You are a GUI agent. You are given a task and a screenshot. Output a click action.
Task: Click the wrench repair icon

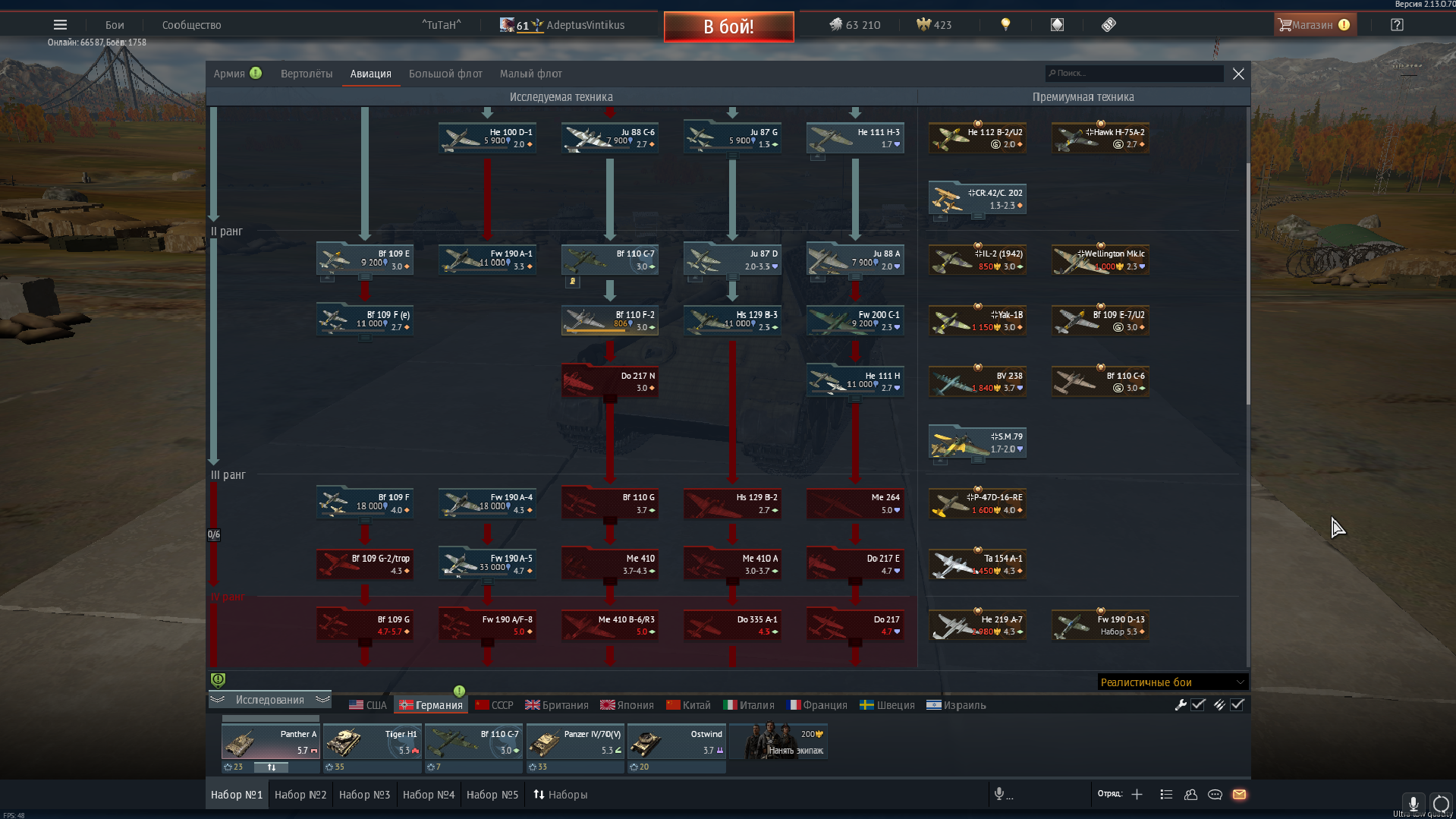pyautogui.click(x=1181, y=704)
